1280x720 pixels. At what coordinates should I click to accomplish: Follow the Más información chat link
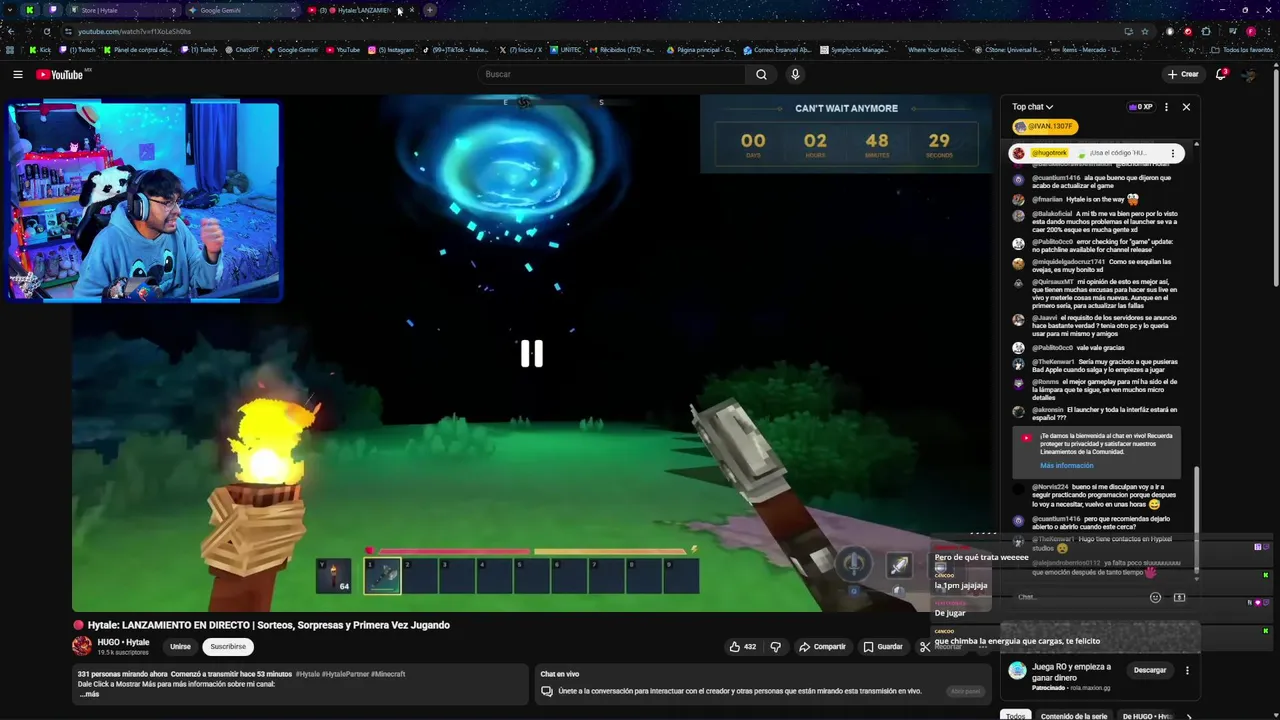1066,466
